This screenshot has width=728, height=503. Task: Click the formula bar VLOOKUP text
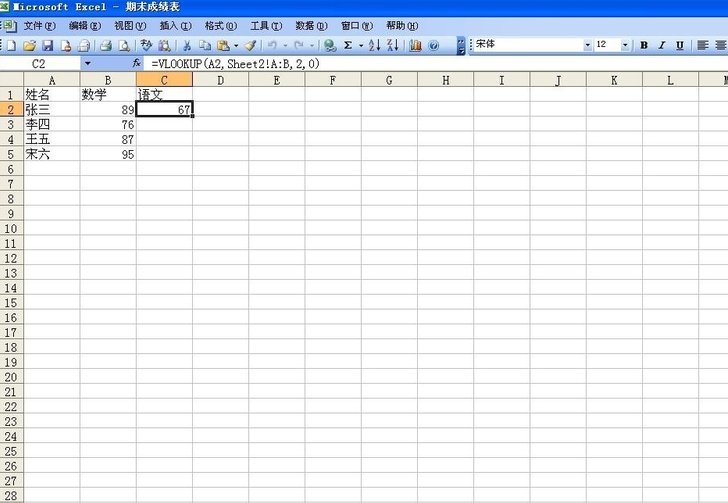coord(235,63)
